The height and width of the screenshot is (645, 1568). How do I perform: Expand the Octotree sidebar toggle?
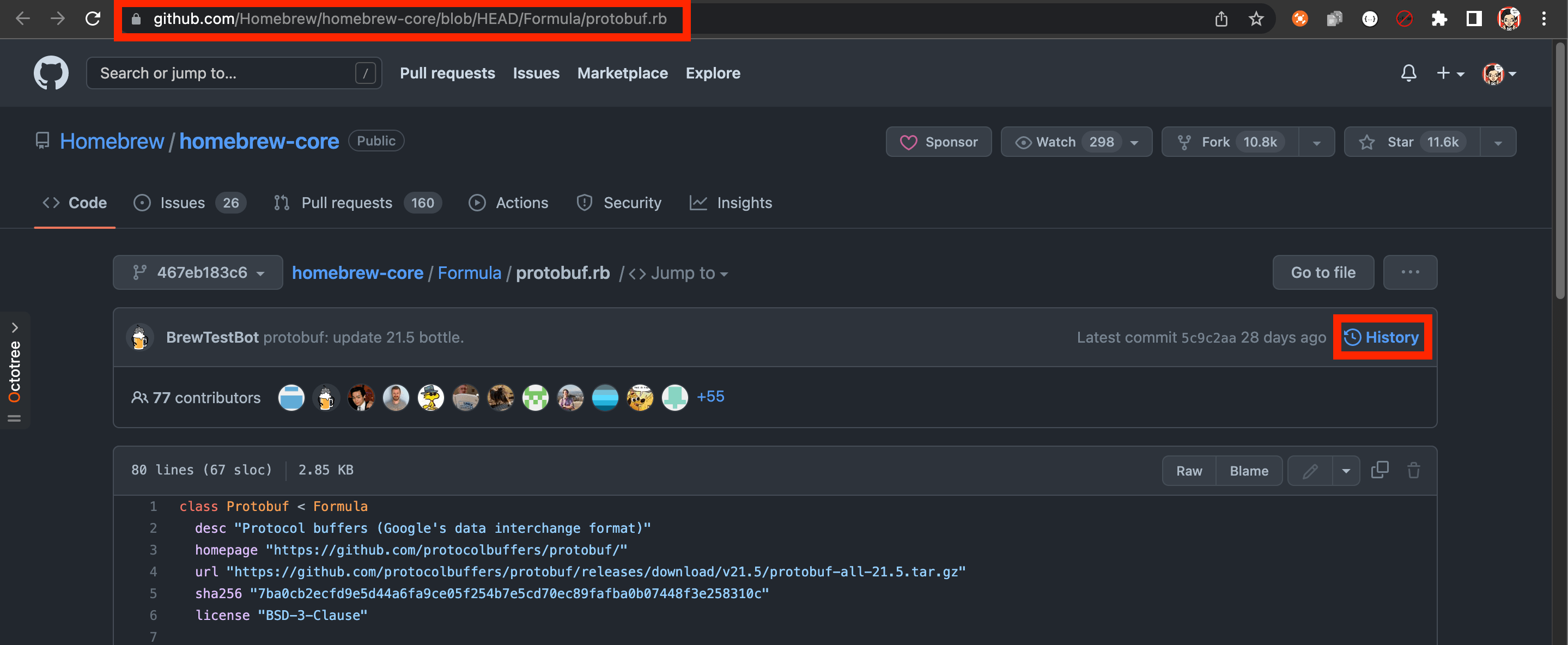tap(15, 370)
